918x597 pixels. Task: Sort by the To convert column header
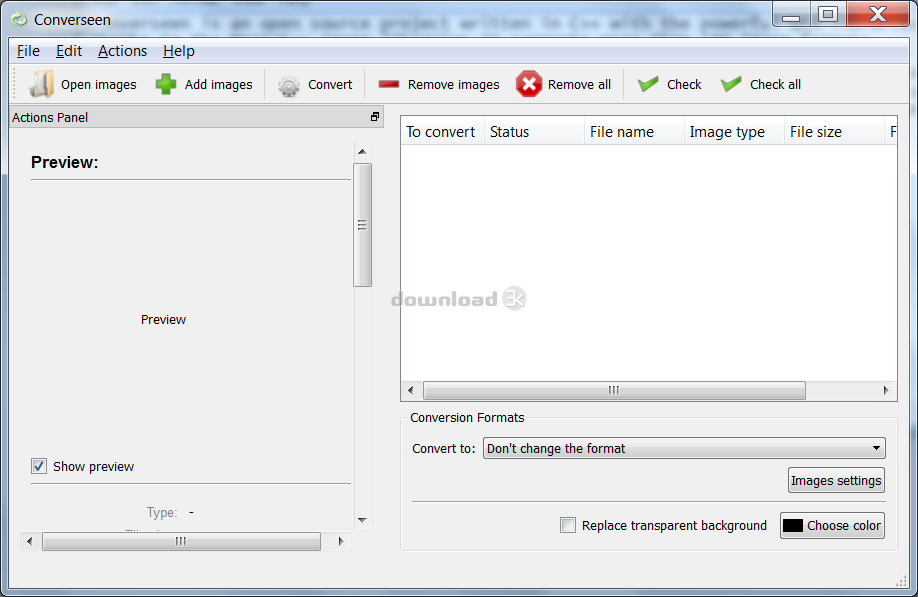pyautogui.click(x=443, y=132)
